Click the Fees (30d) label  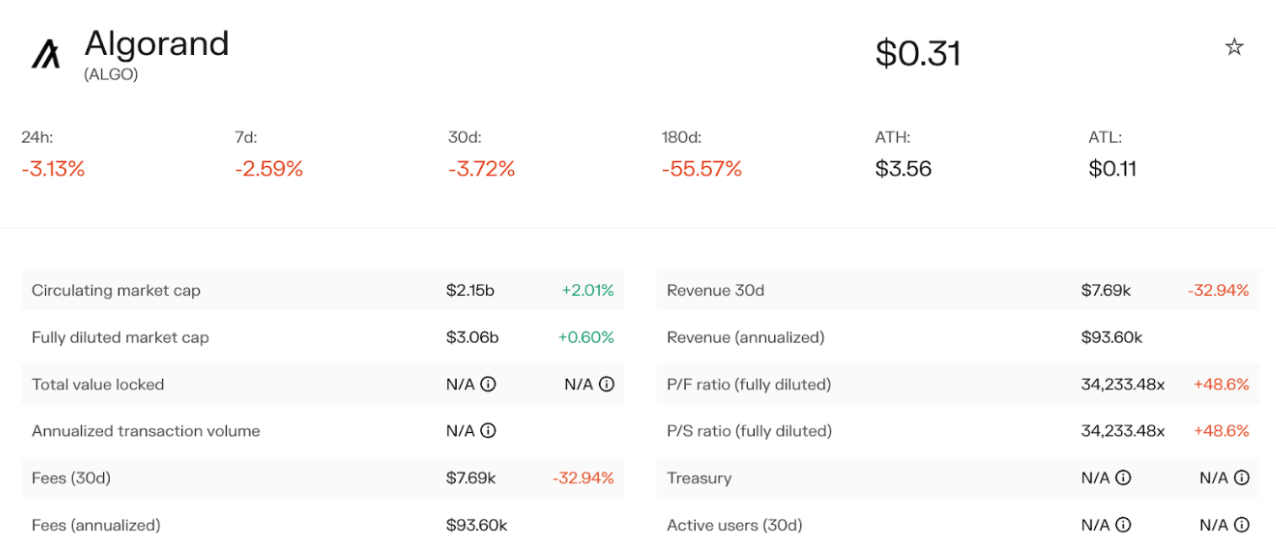(x=71, y=478)
